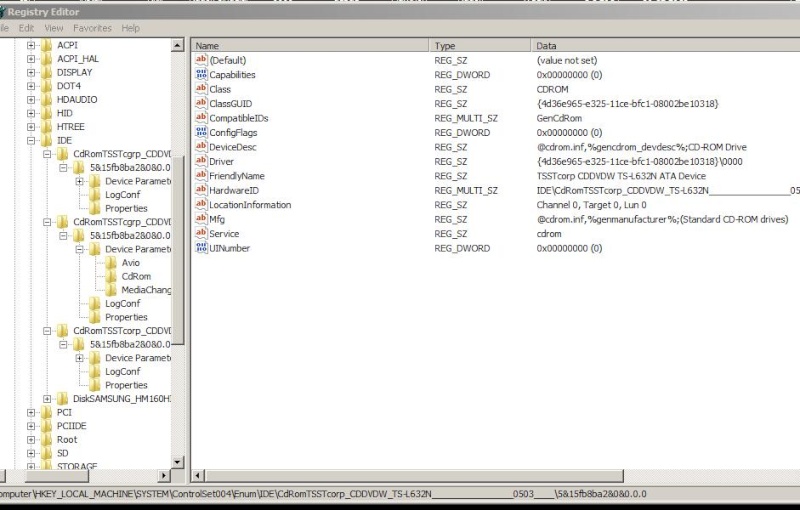The height and width of the screenshot is (510, 800).
Task: Click the Mfg string value icon
Action: tap(201, 219)
